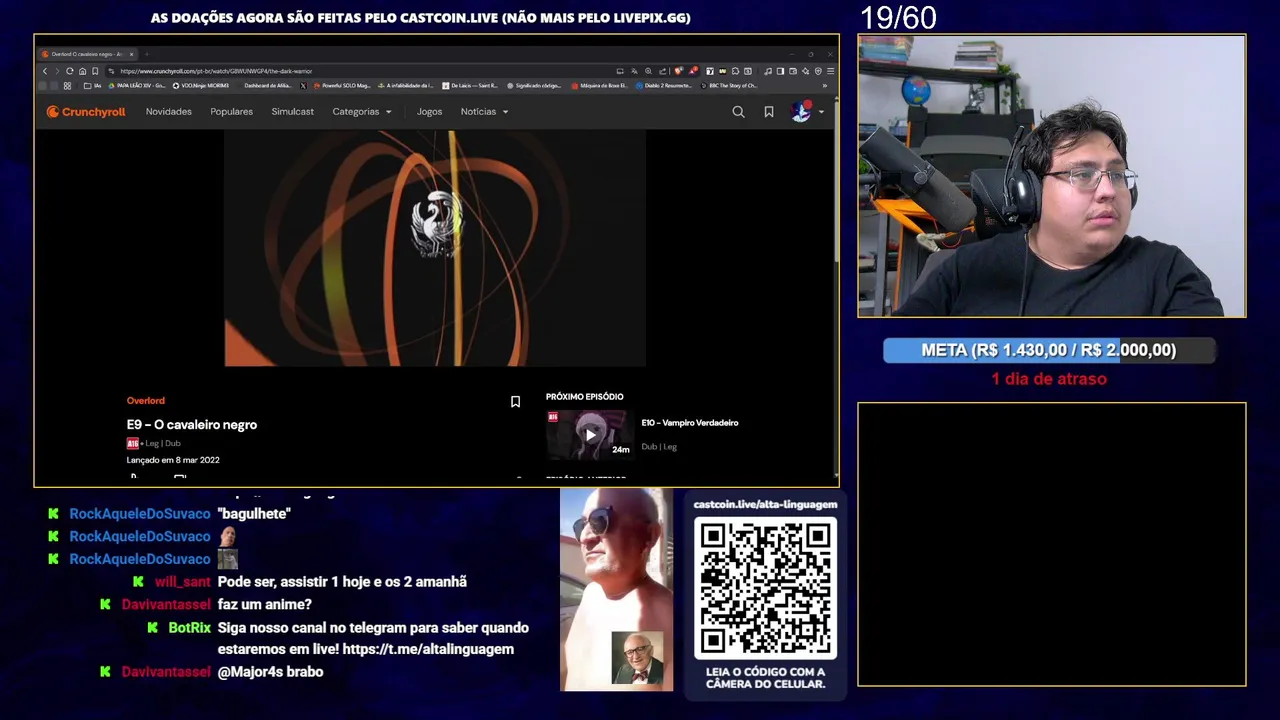Open the IAs bookmarks folder
1280x720 pixels.
click(x=93, y=86)
